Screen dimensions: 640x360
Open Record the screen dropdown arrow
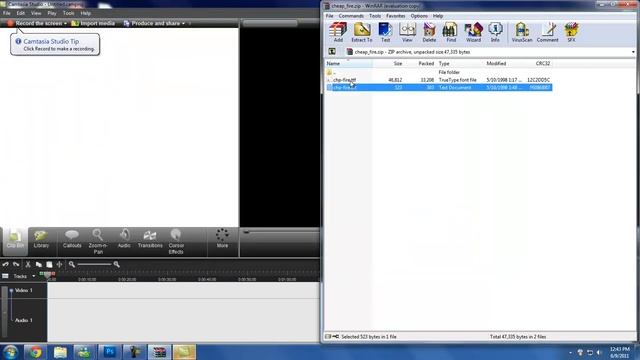coord(65,24)
